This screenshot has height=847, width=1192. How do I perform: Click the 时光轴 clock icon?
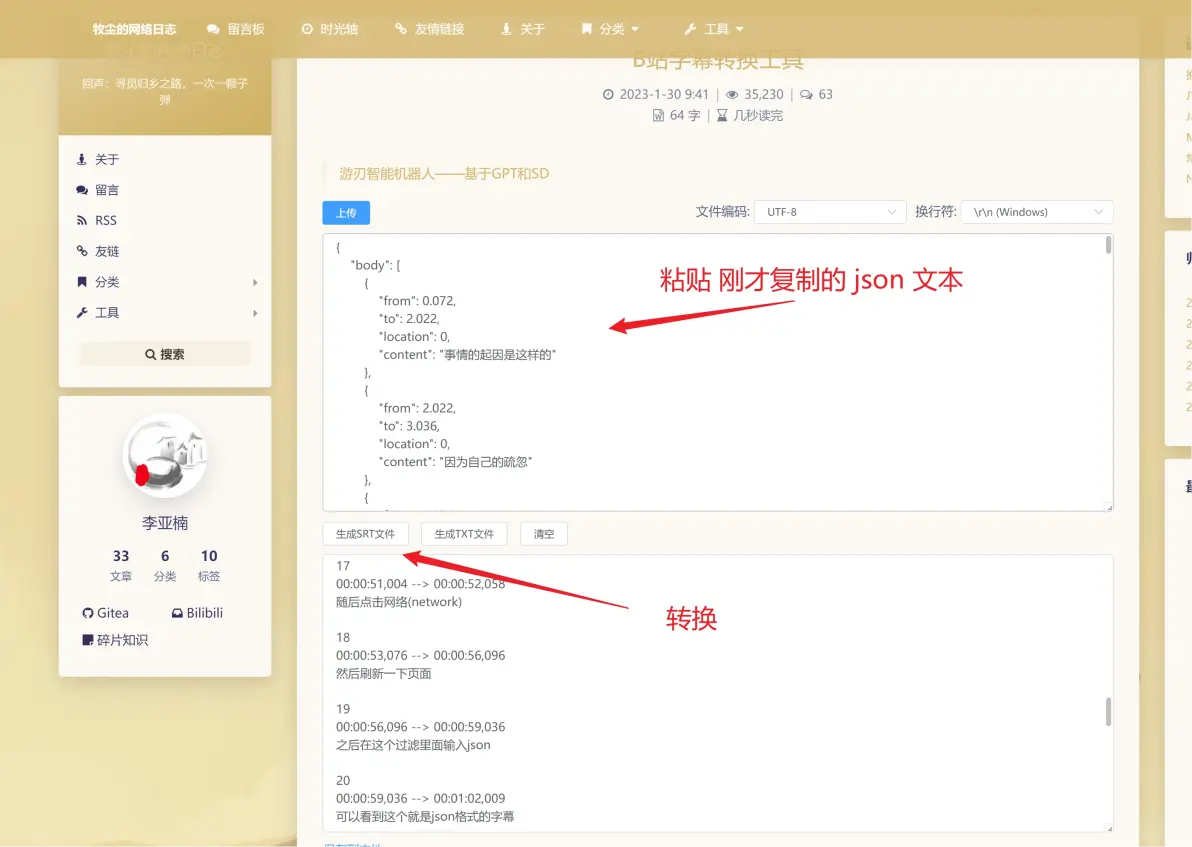[307, 29]
